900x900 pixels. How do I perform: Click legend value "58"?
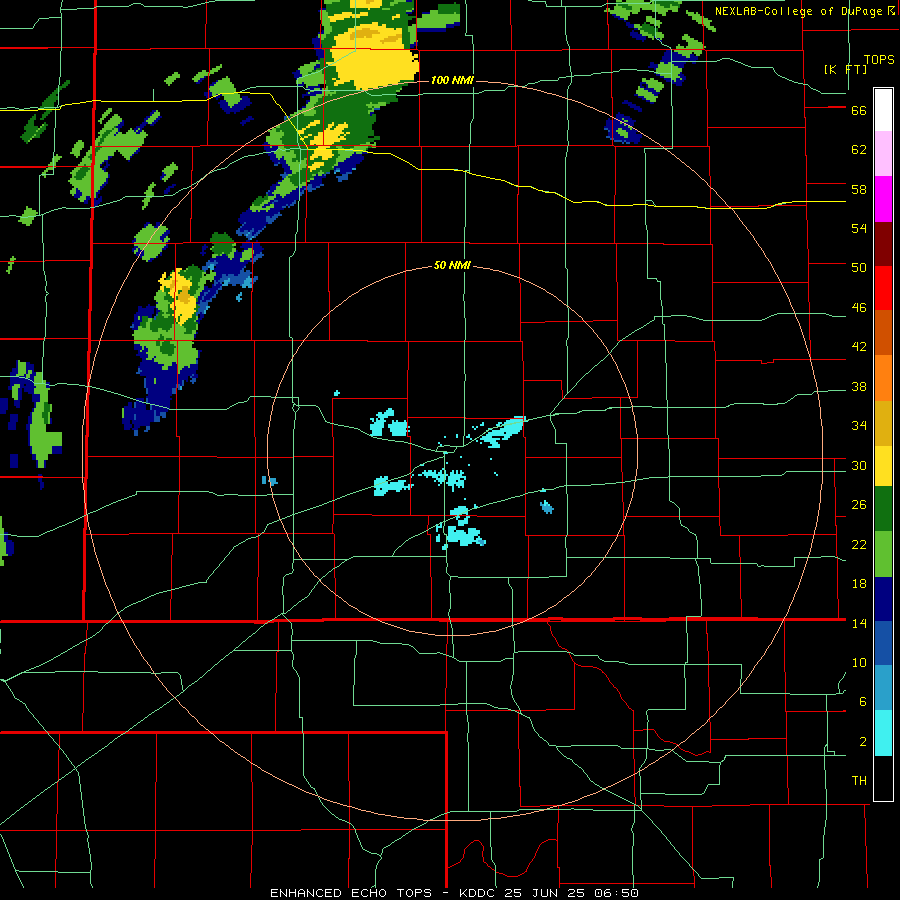tap(859, 189)
